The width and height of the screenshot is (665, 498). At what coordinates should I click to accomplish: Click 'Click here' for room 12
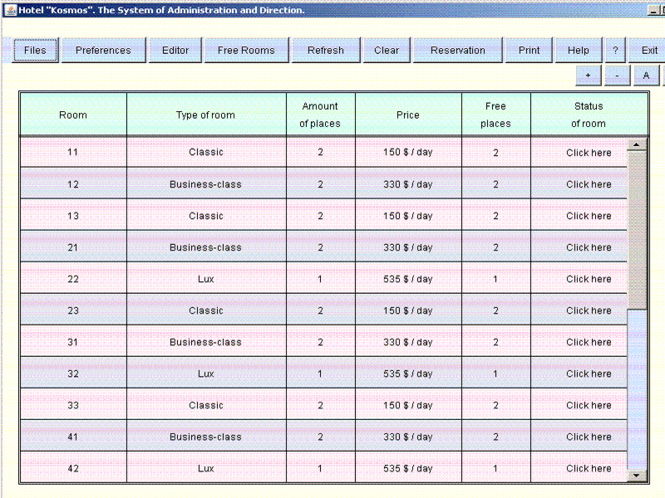(x=589, y=185)
